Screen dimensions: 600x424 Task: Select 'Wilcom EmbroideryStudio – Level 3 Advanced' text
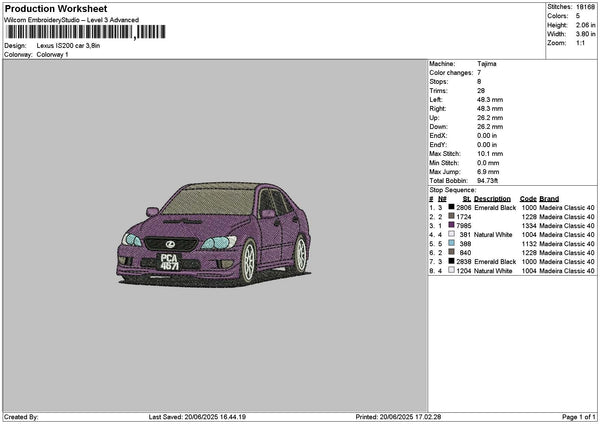click(x=71, y=20)
